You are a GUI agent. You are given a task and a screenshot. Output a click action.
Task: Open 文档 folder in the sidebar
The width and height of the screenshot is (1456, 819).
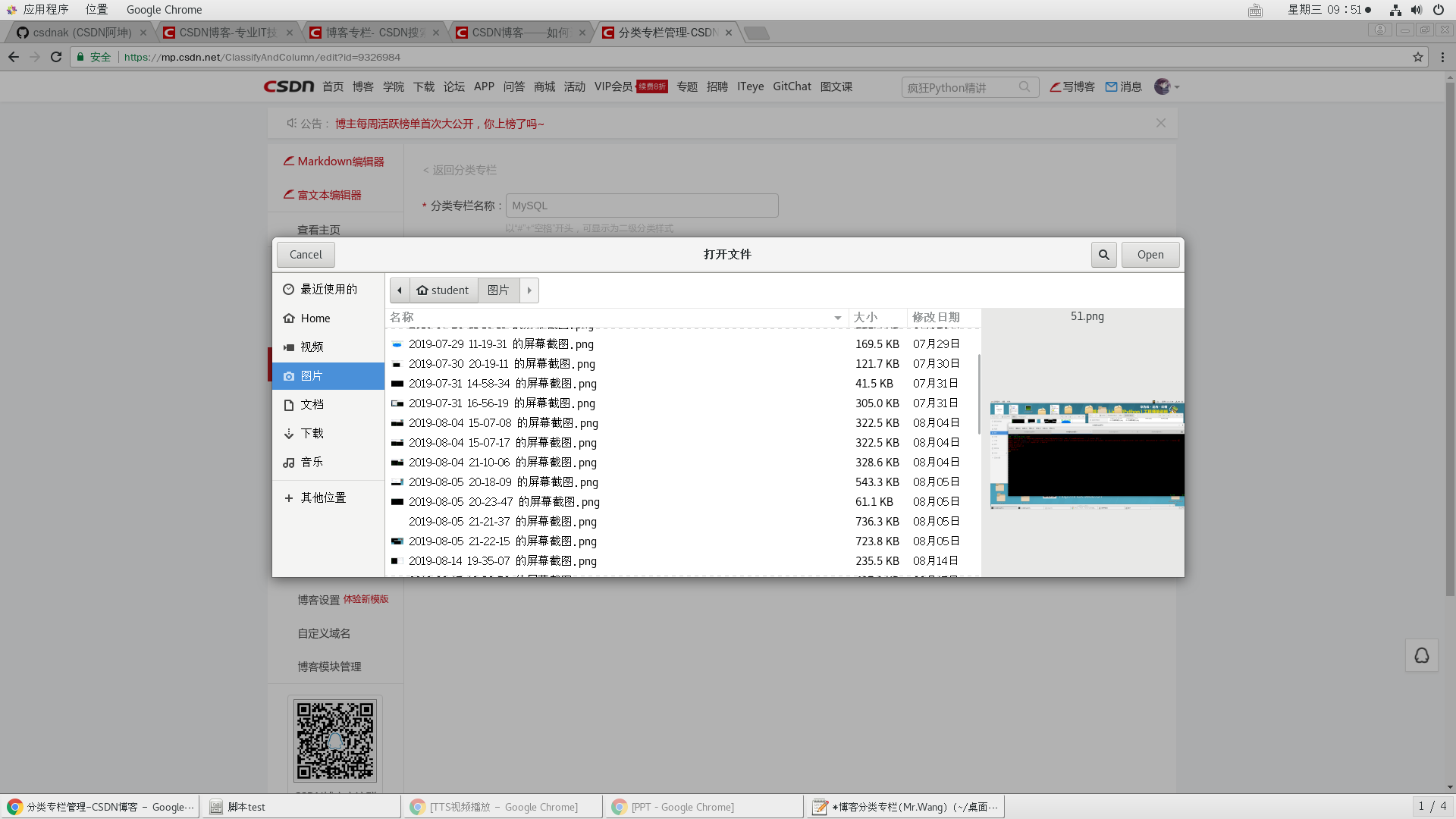coord(328,404)
